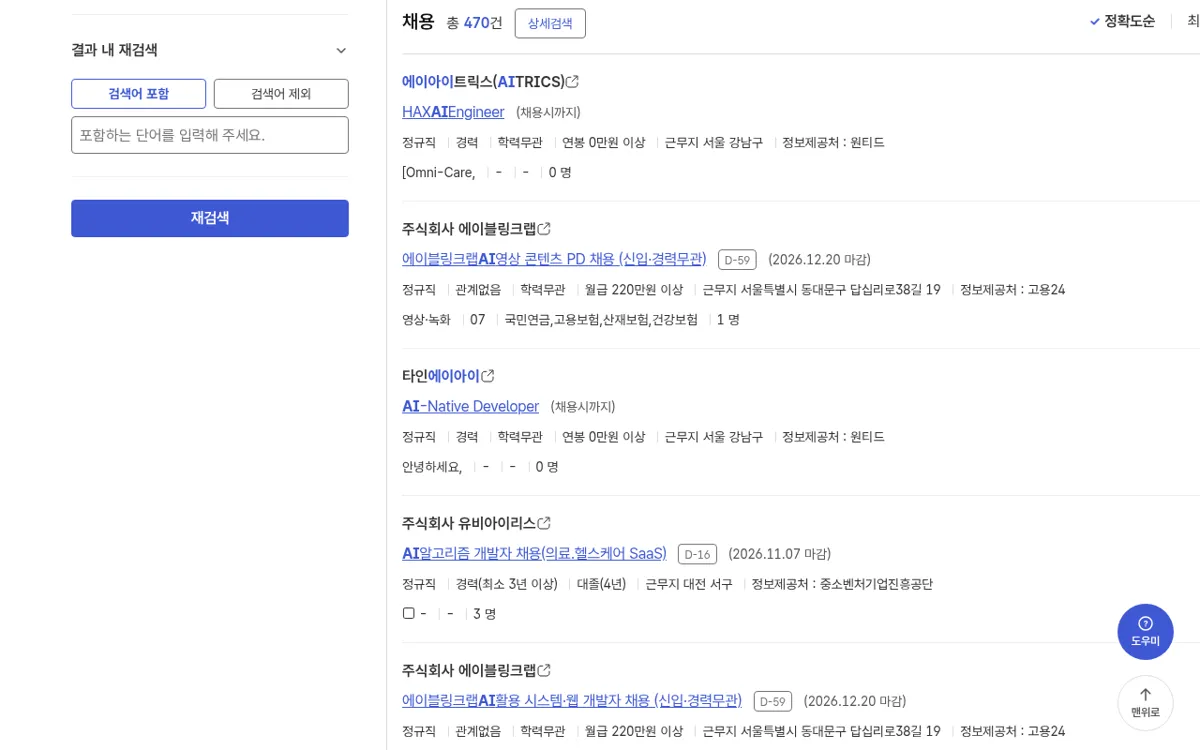1200x750 pixels.
Task: Click company name 에이아이트릭스(AITRICS)
Action: [x=483, y=82]
